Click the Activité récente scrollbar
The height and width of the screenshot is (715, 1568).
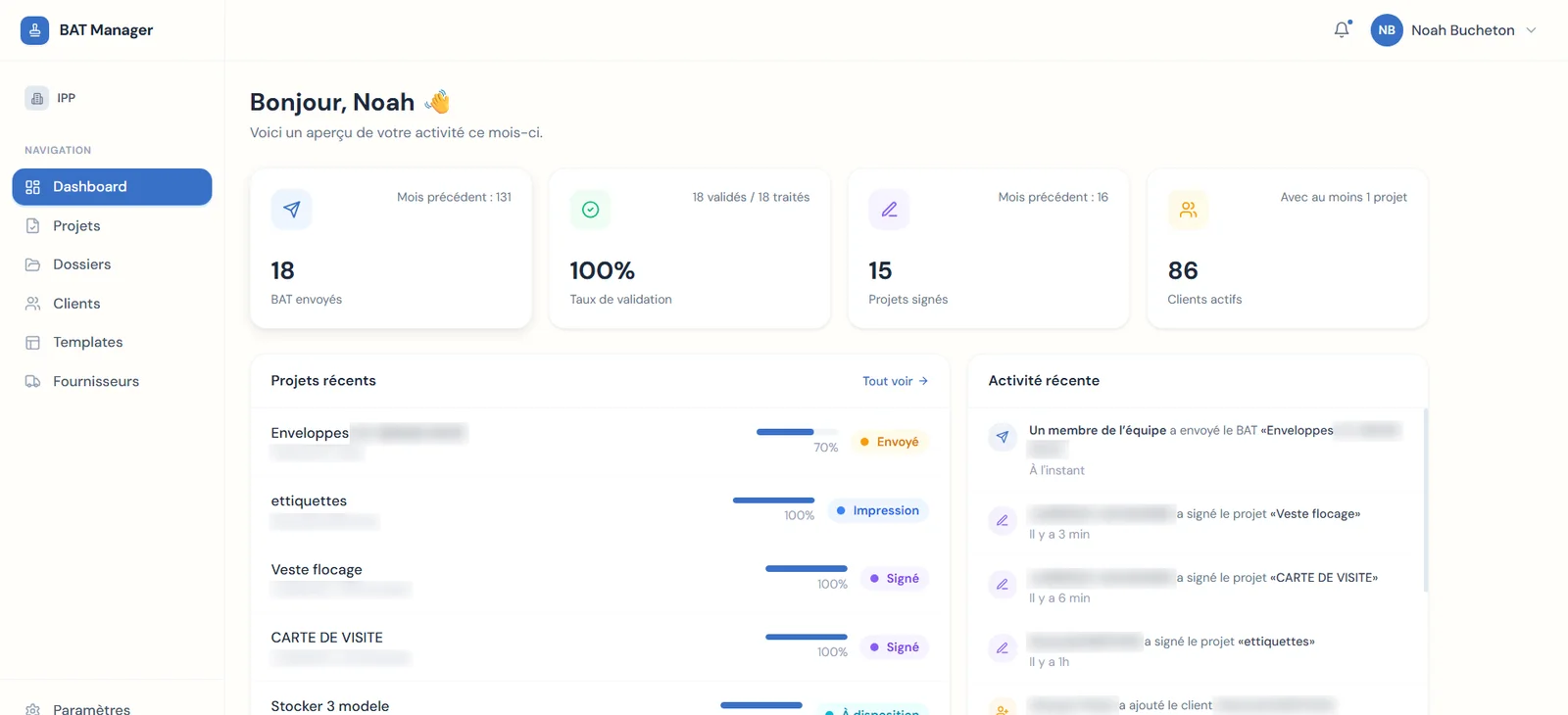1425,500
